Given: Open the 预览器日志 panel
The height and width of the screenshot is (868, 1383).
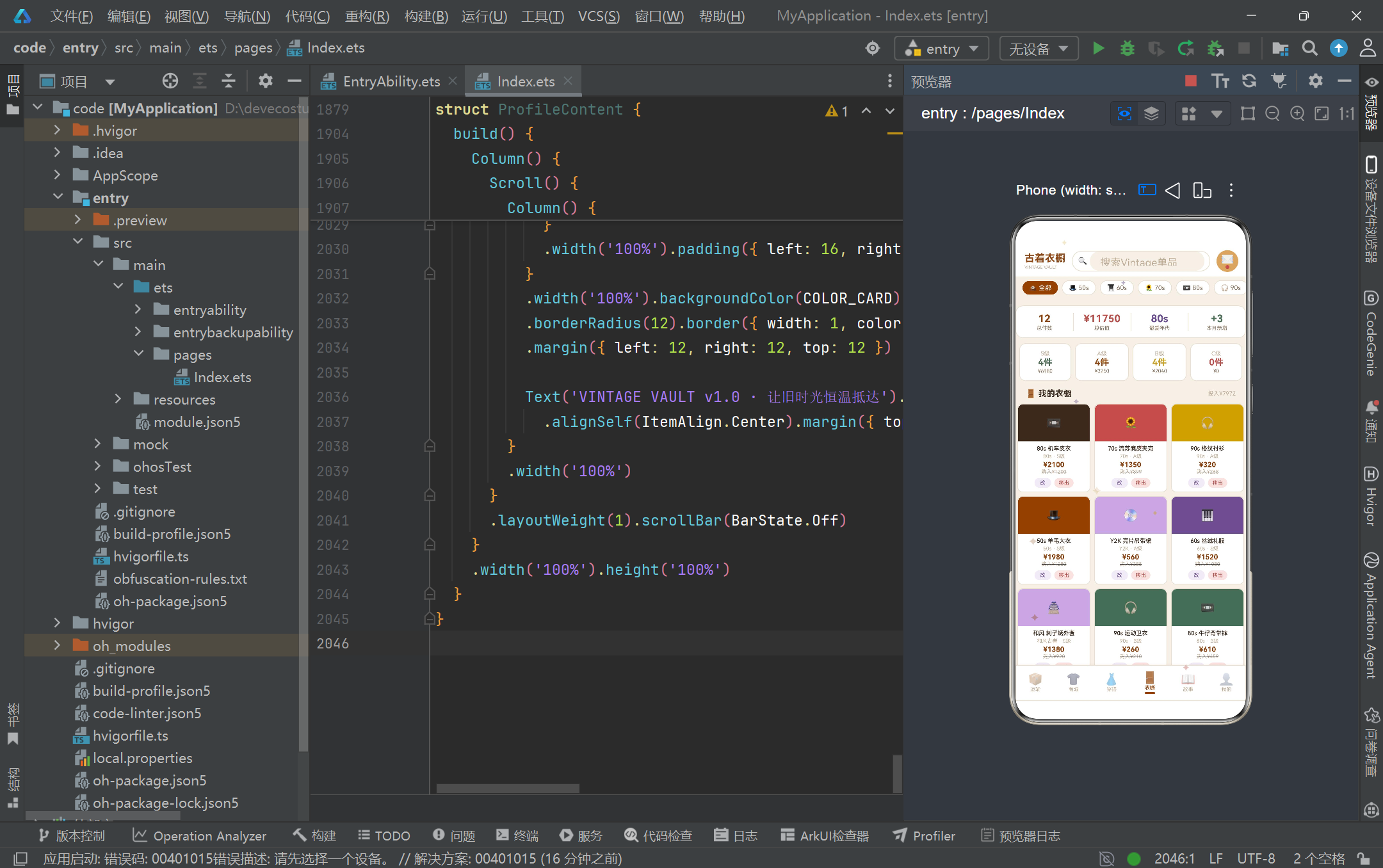Looking at the screenshot, I should pyautogui.click(x=1021, y=835).
